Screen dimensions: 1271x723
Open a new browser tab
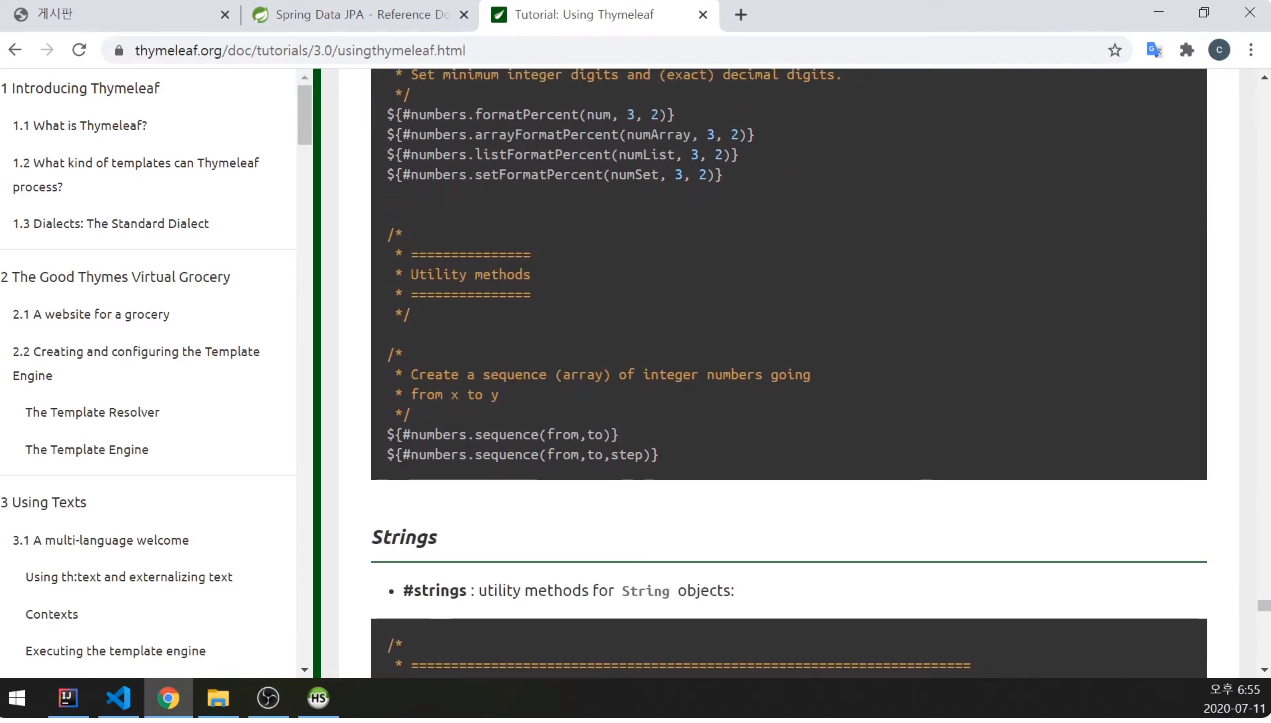tap(741, 15)
